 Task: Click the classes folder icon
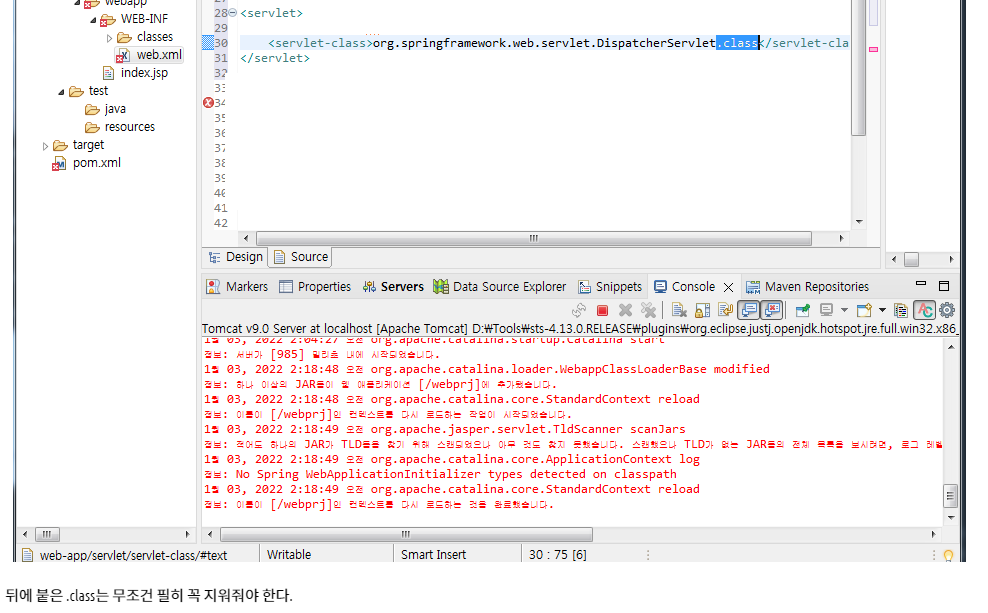124,38
